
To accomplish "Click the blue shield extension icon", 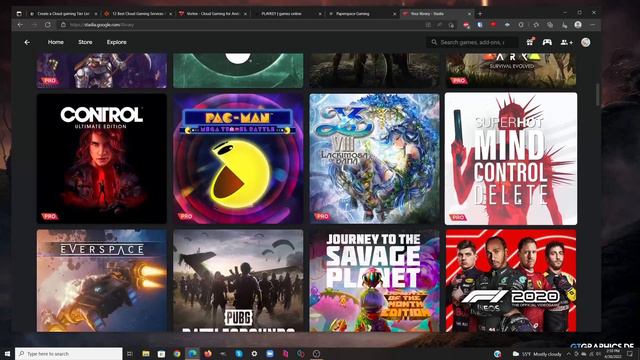I will click(480, 25).
